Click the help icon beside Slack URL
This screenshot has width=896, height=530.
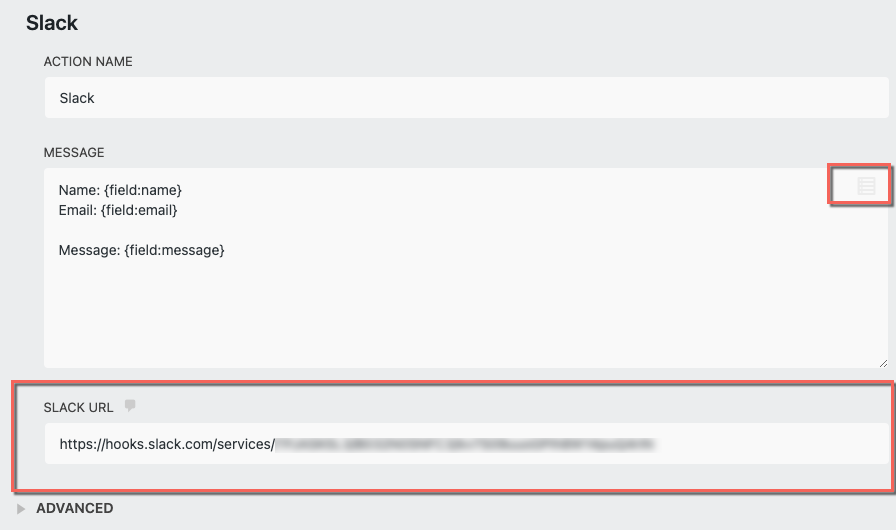[129, 406]
